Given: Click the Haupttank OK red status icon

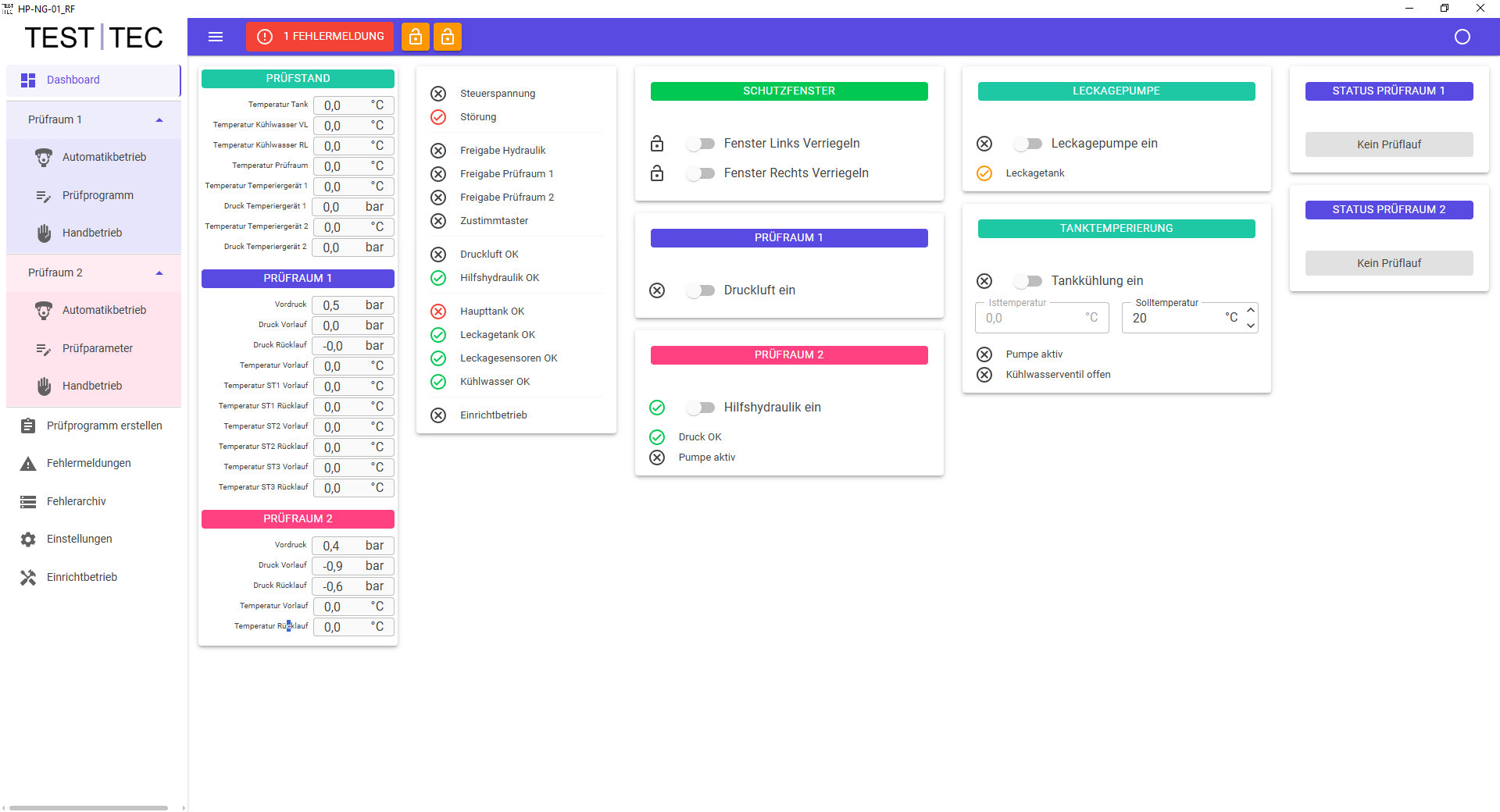Looking at the screenshot, I should pos(438,312).
